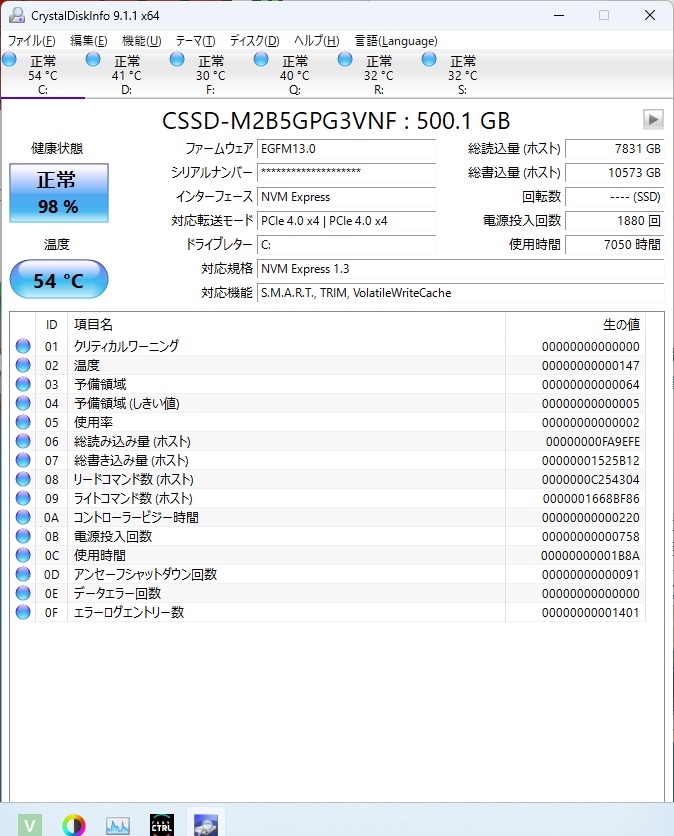Viewport: 674px width, 836px height.
Task: Click status icon for ID 0C 使用時間 row
Action: click(23, 555)
